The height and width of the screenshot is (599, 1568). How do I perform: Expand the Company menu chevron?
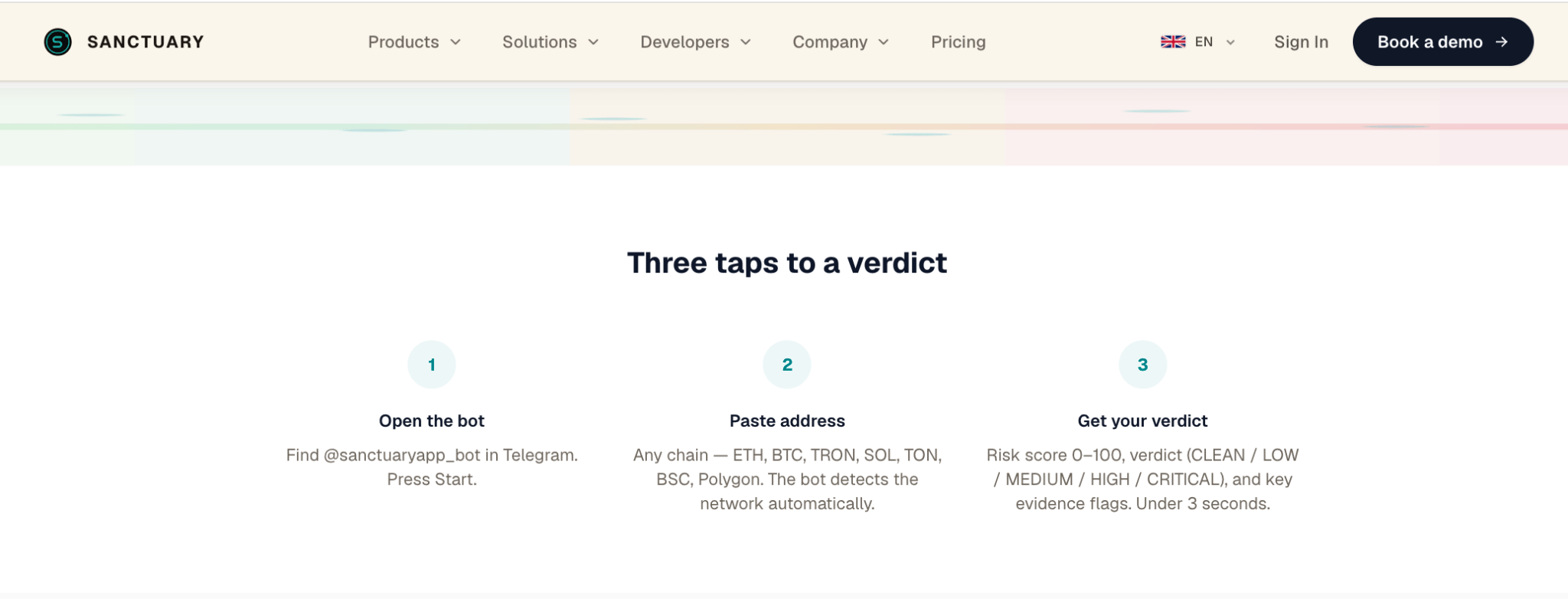click(884, 42)
